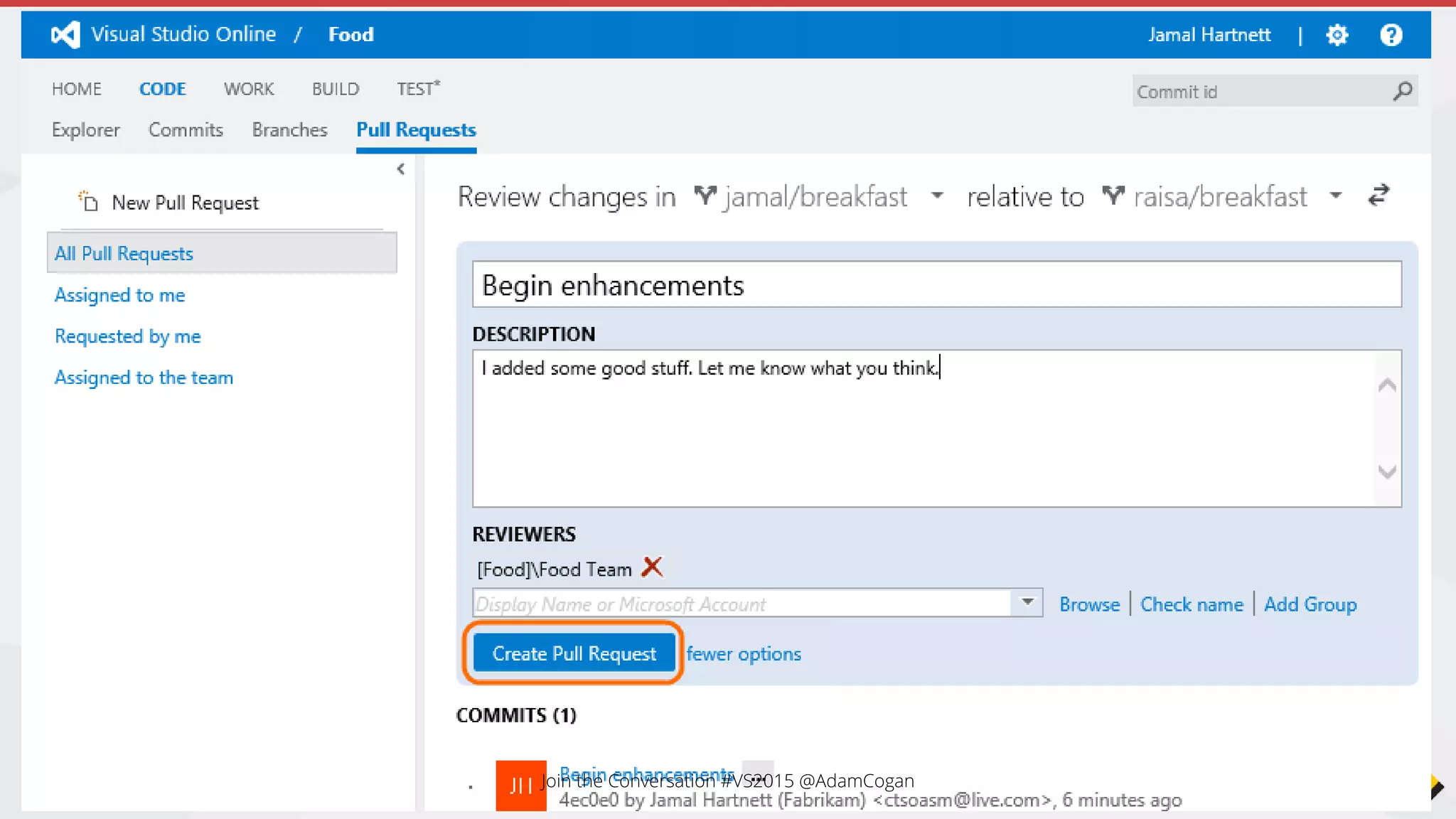Open the WORK hub menu
The width and height of the screenshot is (1456, 819).
(x=248, y=89)
